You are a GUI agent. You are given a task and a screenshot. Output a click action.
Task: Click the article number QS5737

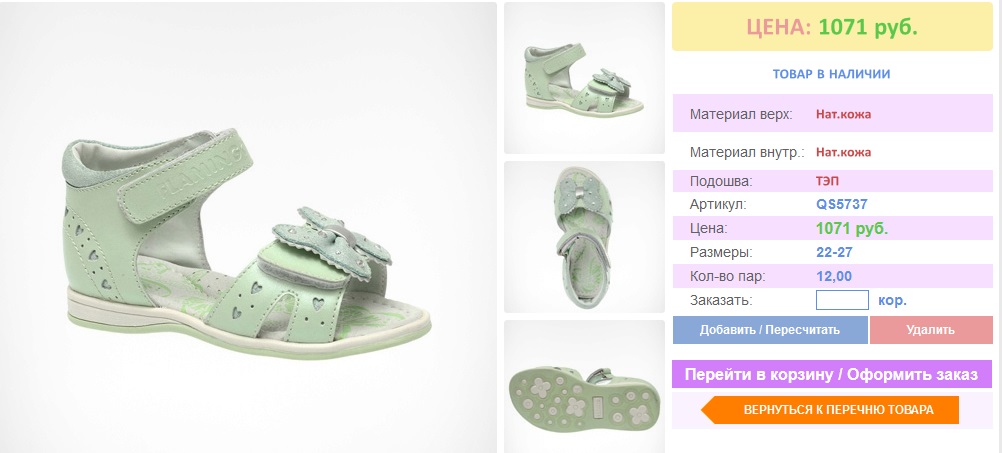842,204
